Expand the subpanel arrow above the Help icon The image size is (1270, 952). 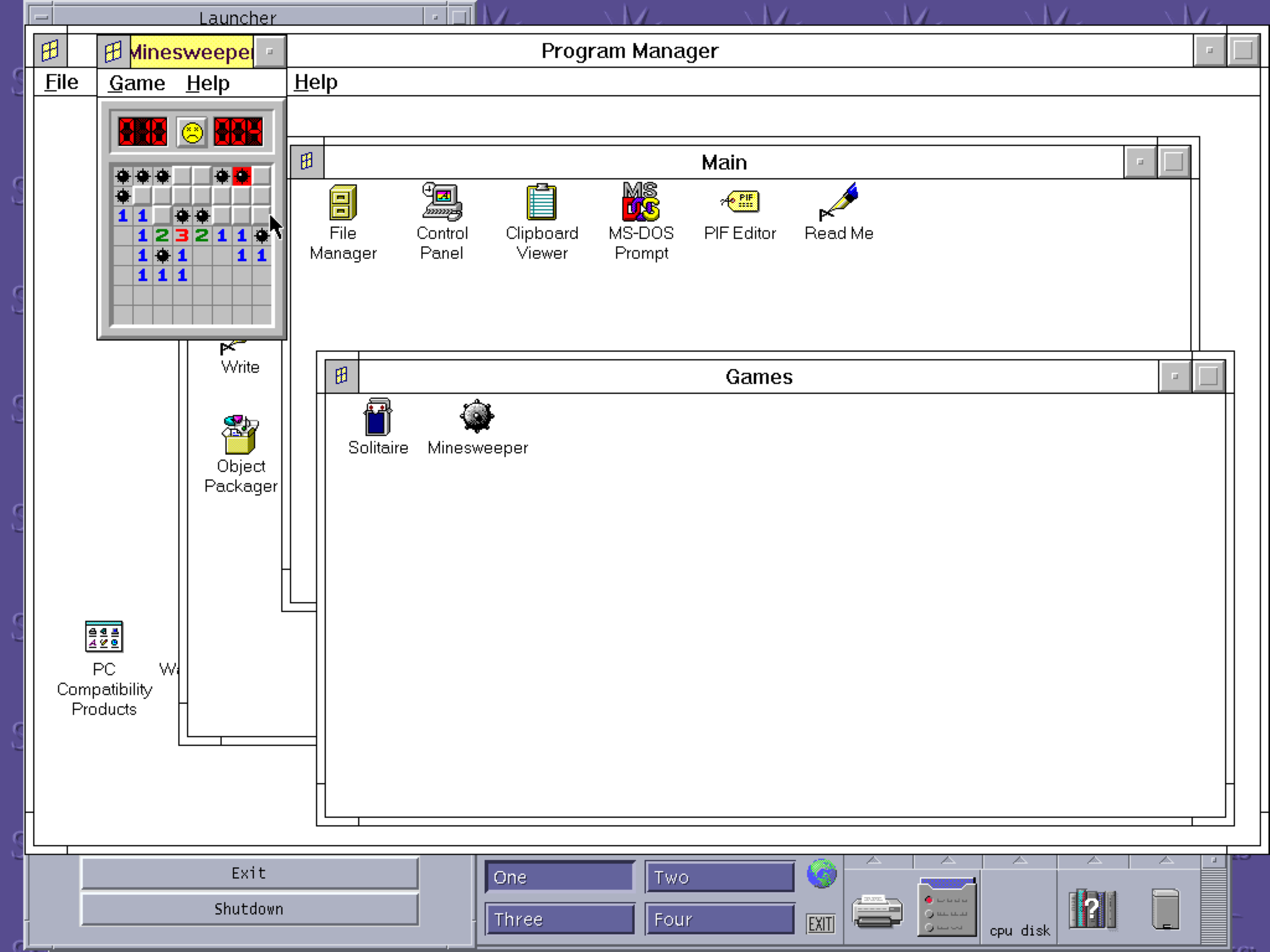click(x=1095, y=860)
